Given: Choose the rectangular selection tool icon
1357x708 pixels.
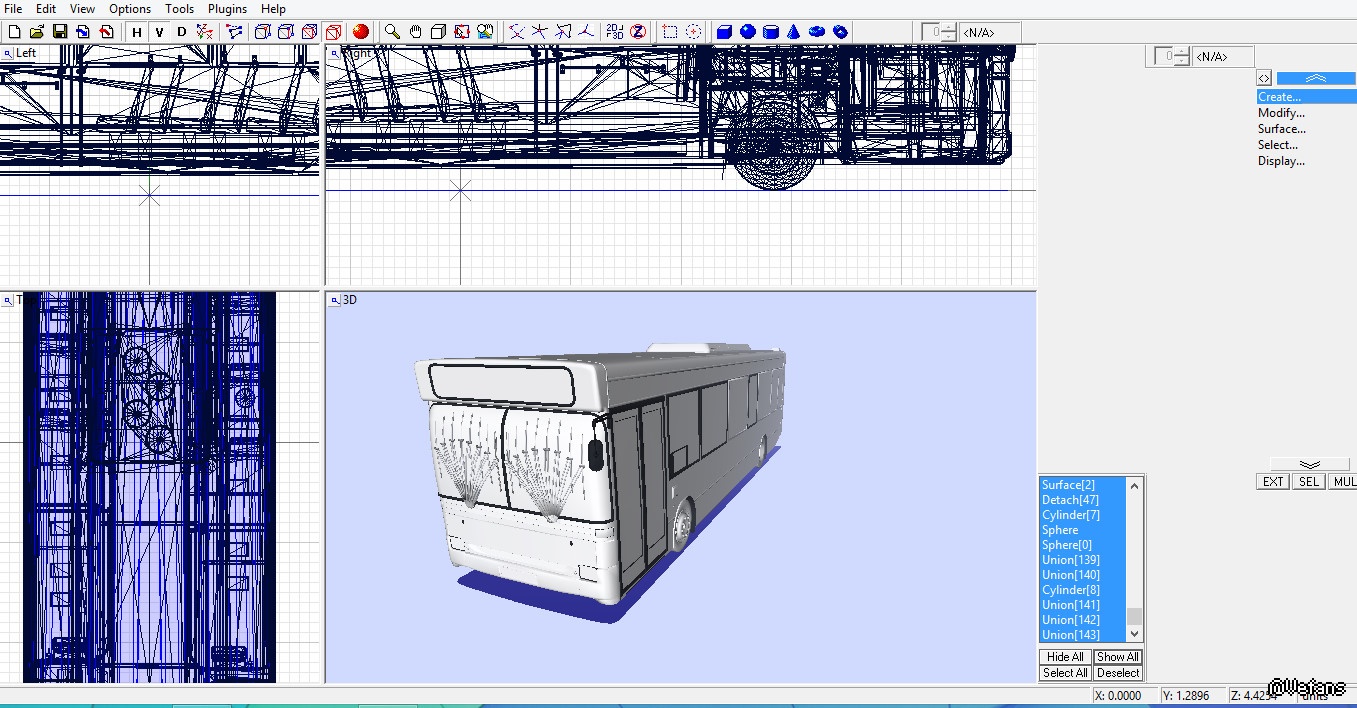Looking at the screenshot, I should (670, 32).
